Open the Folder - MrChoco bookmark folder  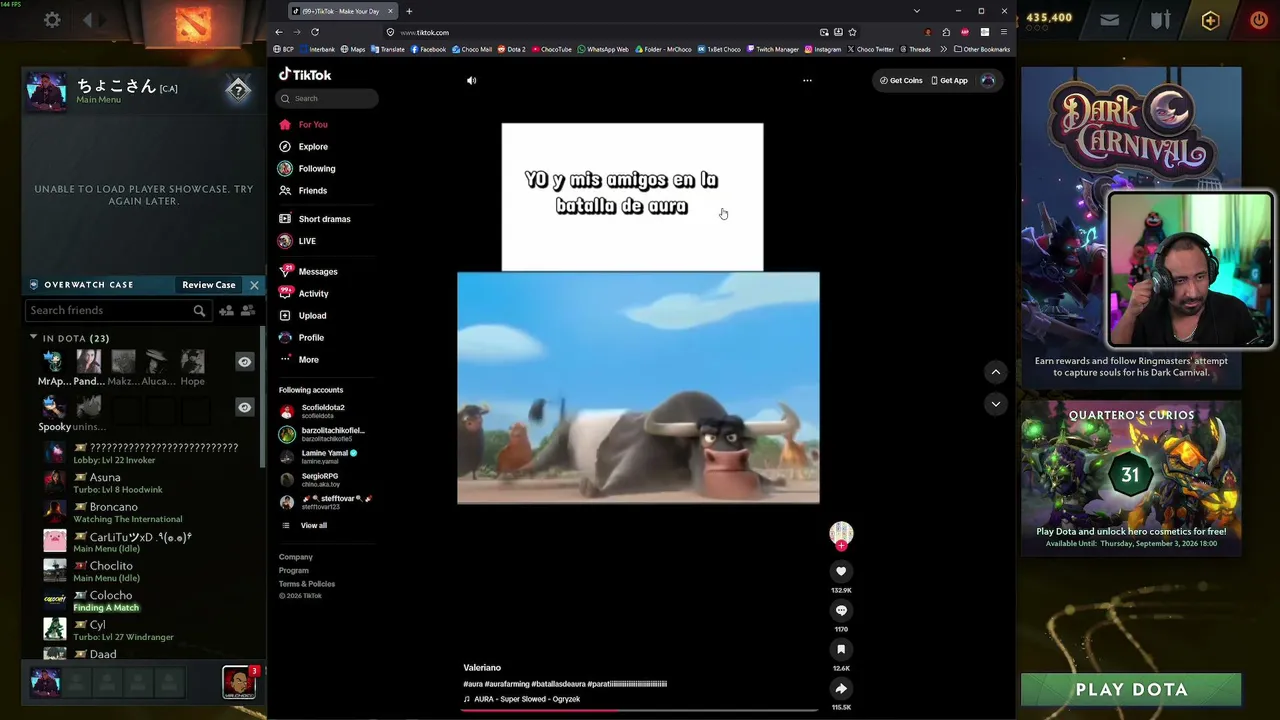click(x=663, y=49)
